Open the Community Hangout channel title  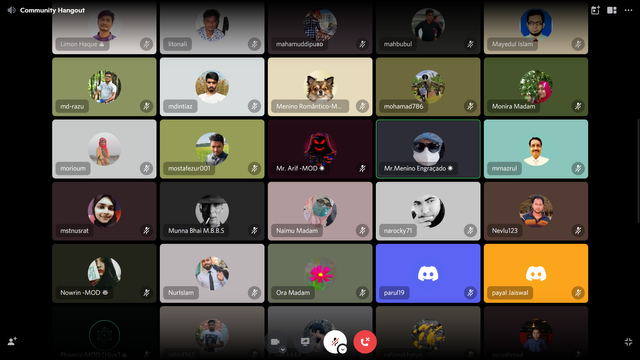(x=52, y=10)
